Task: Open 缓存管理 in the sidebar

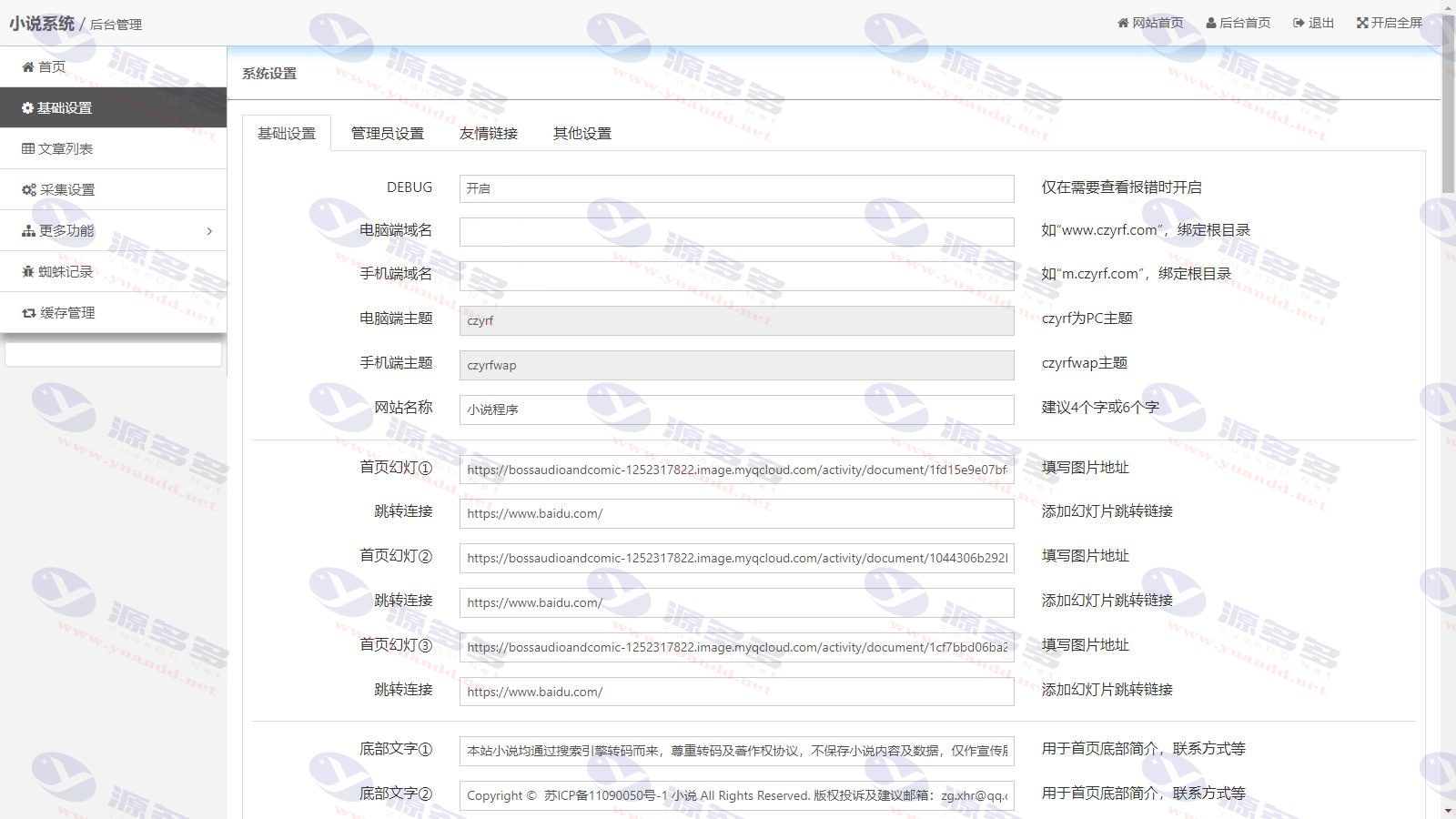Action: click(113, 312)
